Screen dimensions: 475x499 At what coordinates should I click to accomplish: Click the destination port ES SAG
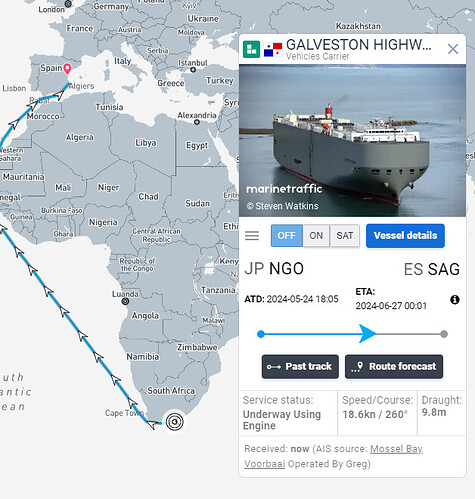click(x=432, y=269)
